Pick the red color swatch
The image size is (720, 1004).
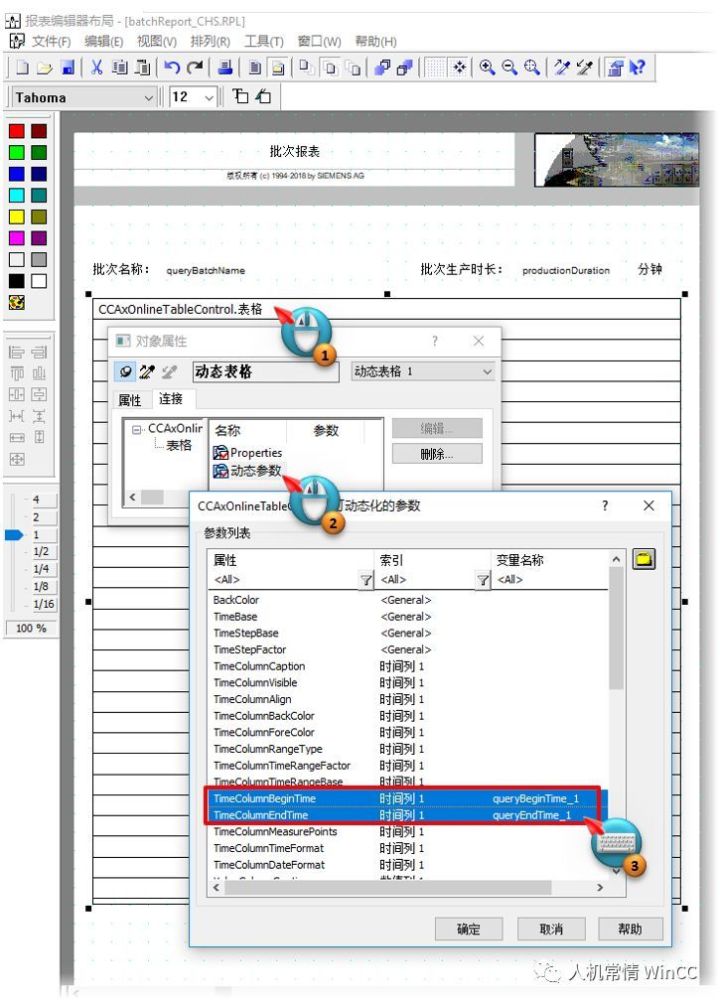[x=17, y=131]
